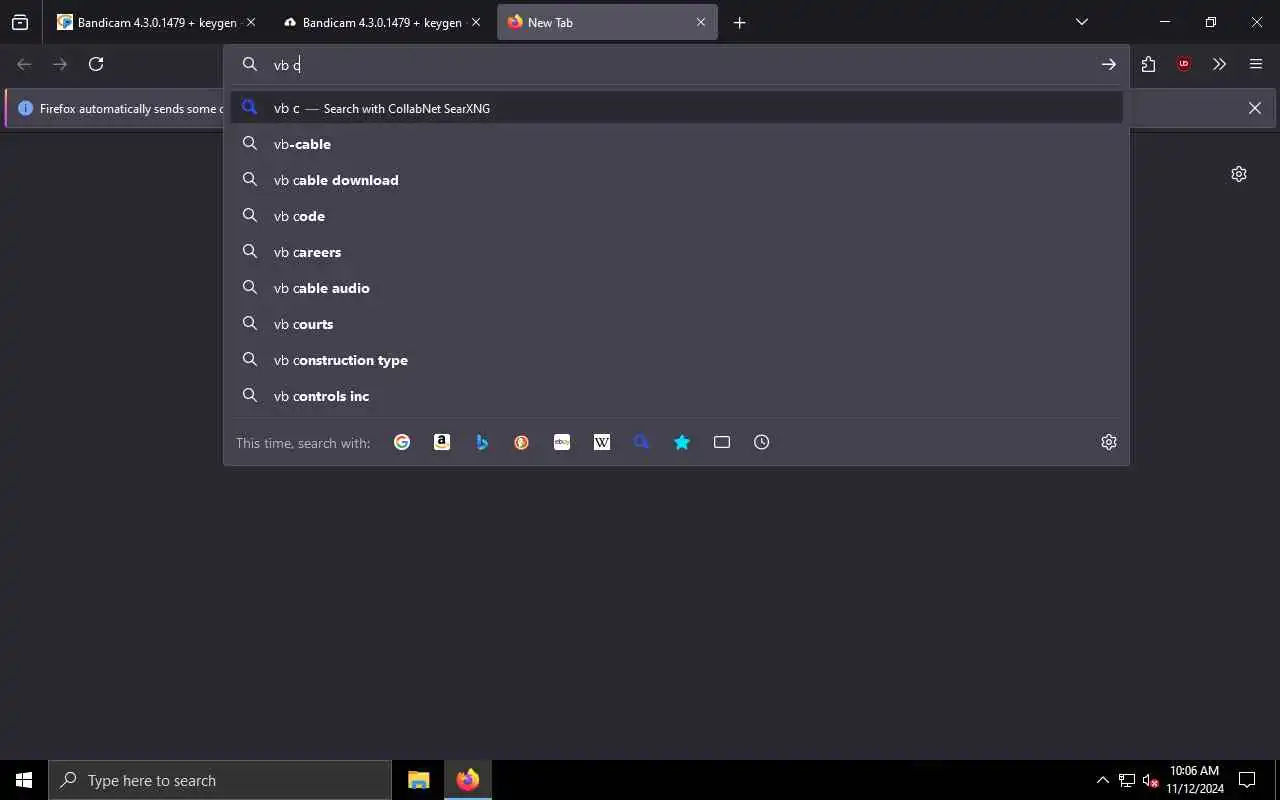Search with DuckDuckGo one-off engine icon

coord(522,442)
